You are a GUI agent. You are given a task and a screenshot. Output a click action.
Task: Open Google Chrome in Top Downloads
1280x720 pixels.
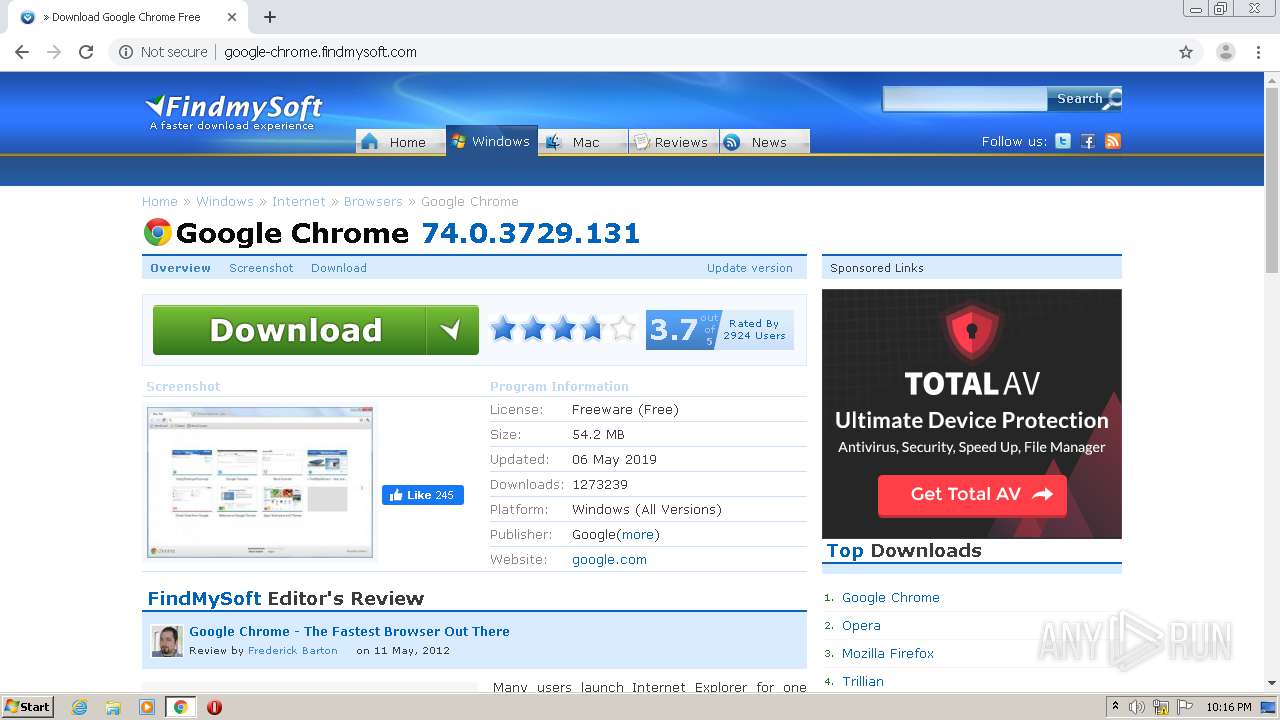coord(891,597)
